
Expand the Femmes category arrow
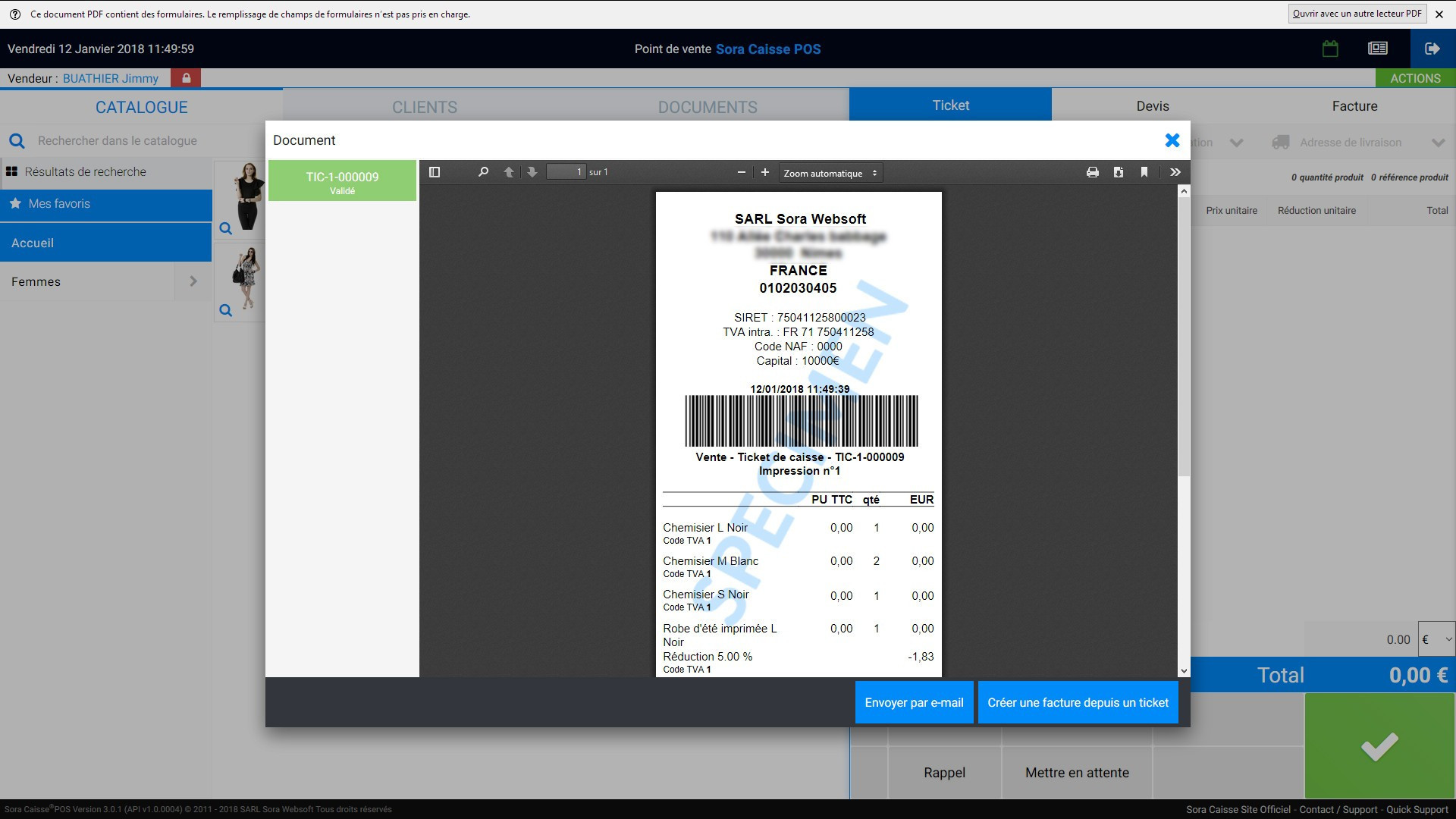(x=193, y=281)
